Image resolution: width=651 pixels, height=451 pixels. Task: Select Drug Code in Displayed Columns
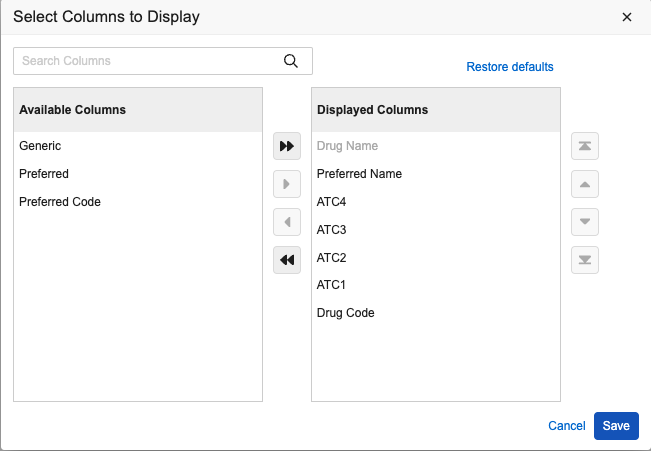pyautogui.click(x=345, y=313)
